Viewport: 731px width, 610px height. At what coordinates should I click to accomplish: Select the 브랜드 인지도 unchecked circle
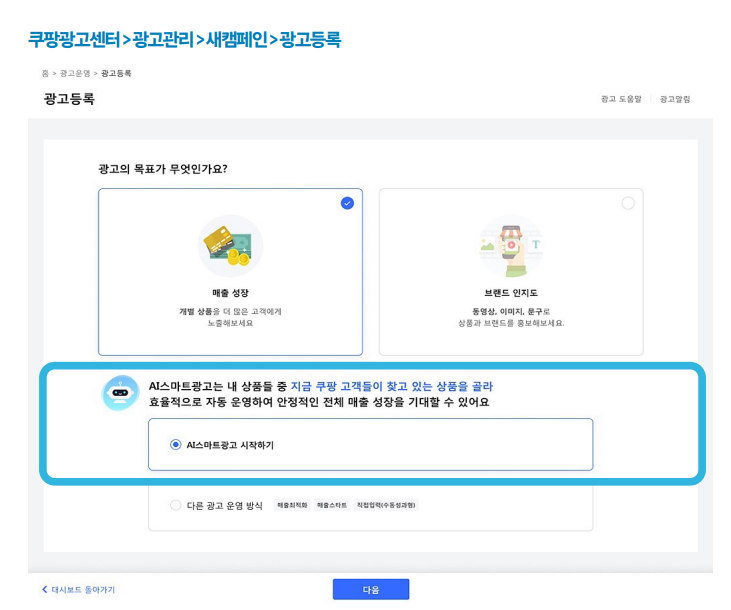[628, 203]
